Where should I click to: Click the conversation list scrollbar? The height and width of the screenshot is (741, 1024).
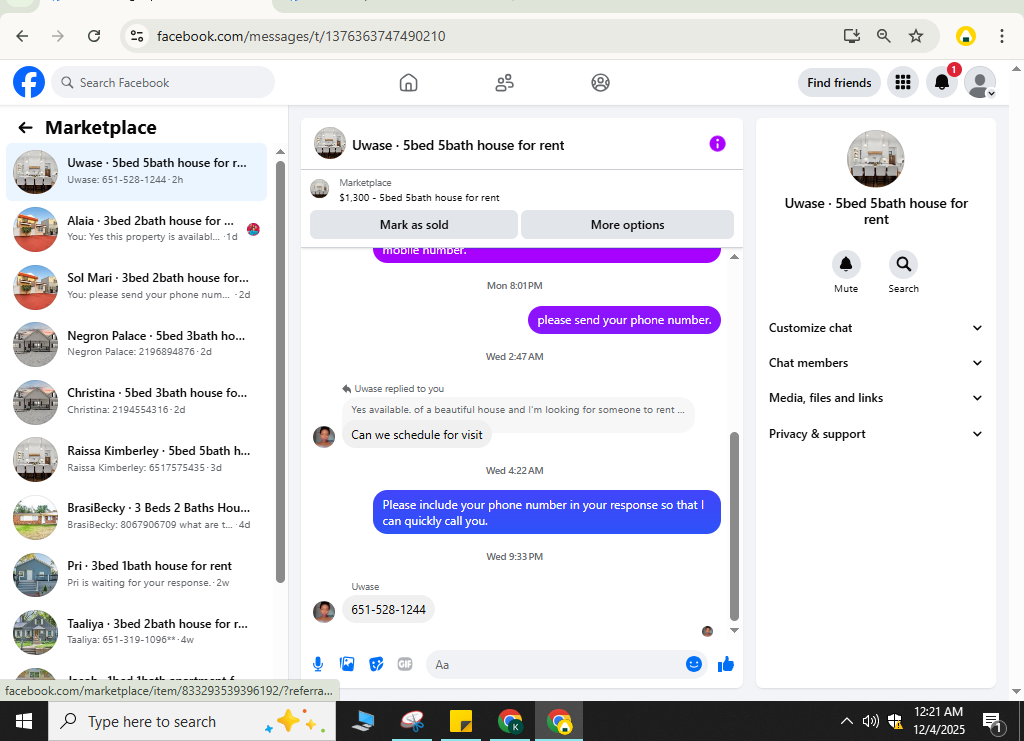280,372
